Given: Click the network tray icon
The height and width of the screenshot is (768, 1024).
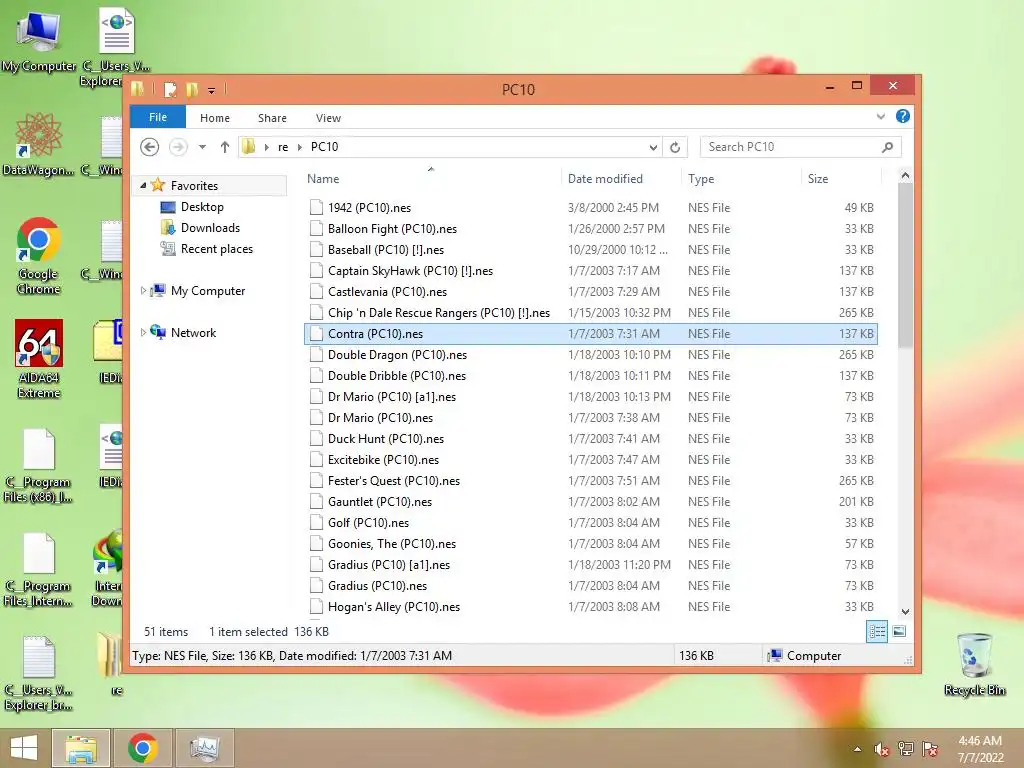Looking at the screenshot, I should click(906, 749).
